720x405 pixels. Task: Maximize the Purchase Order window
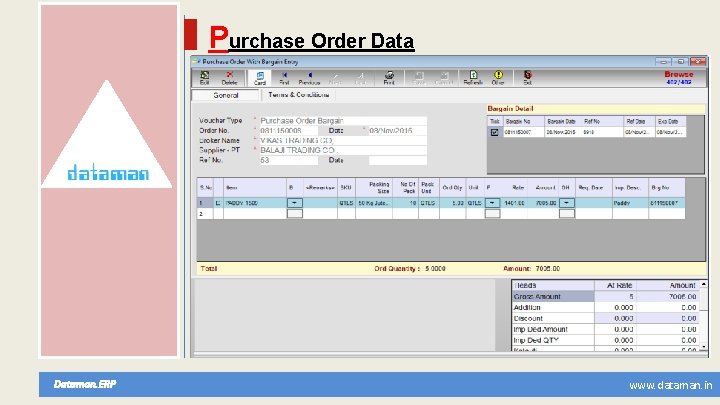coord(681,62)
